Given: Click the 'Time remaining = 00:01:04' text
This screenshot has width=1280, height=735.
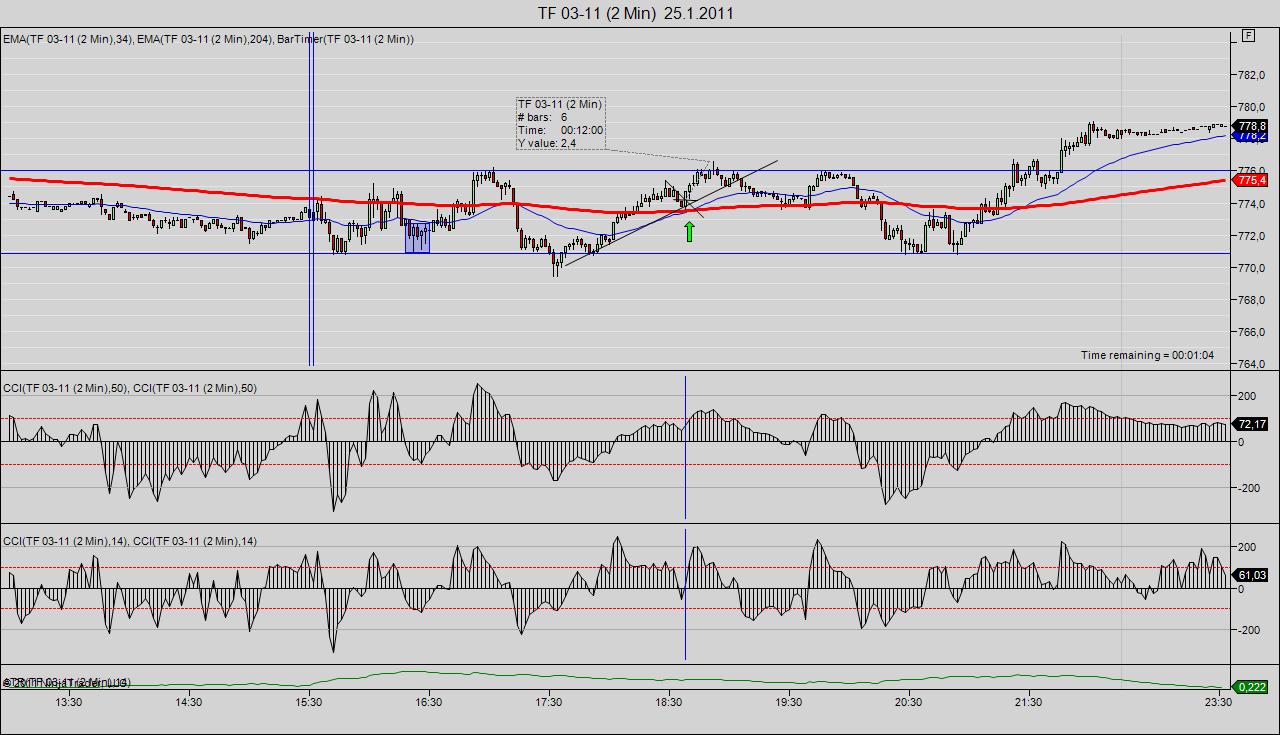Looking at the screenshot, I should tap(1147, 355).
